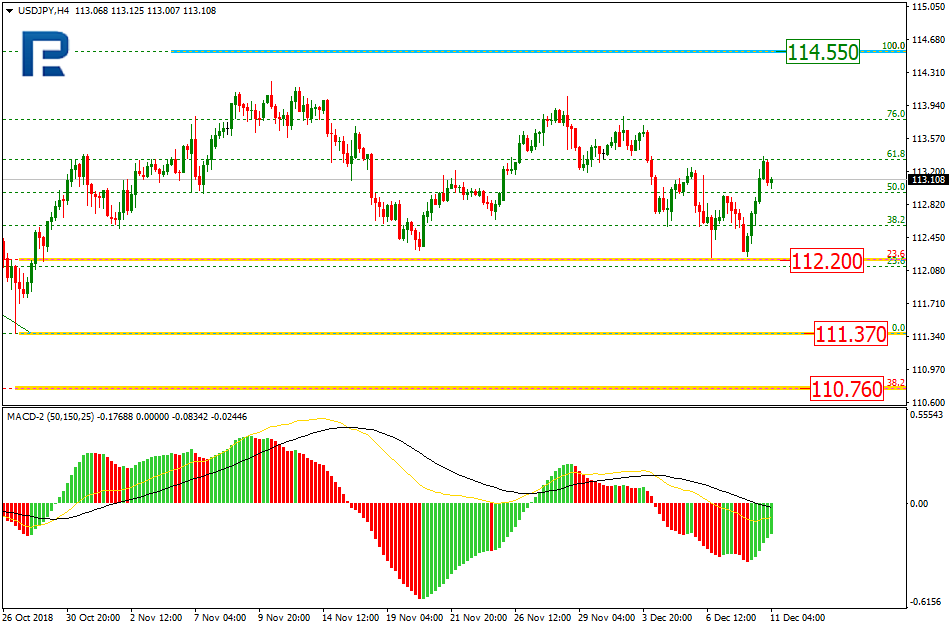The height and width of the screenshot is (629, 949).
Task: Click the 11 Dec 04:00 time label
Action: click(796, 618)
